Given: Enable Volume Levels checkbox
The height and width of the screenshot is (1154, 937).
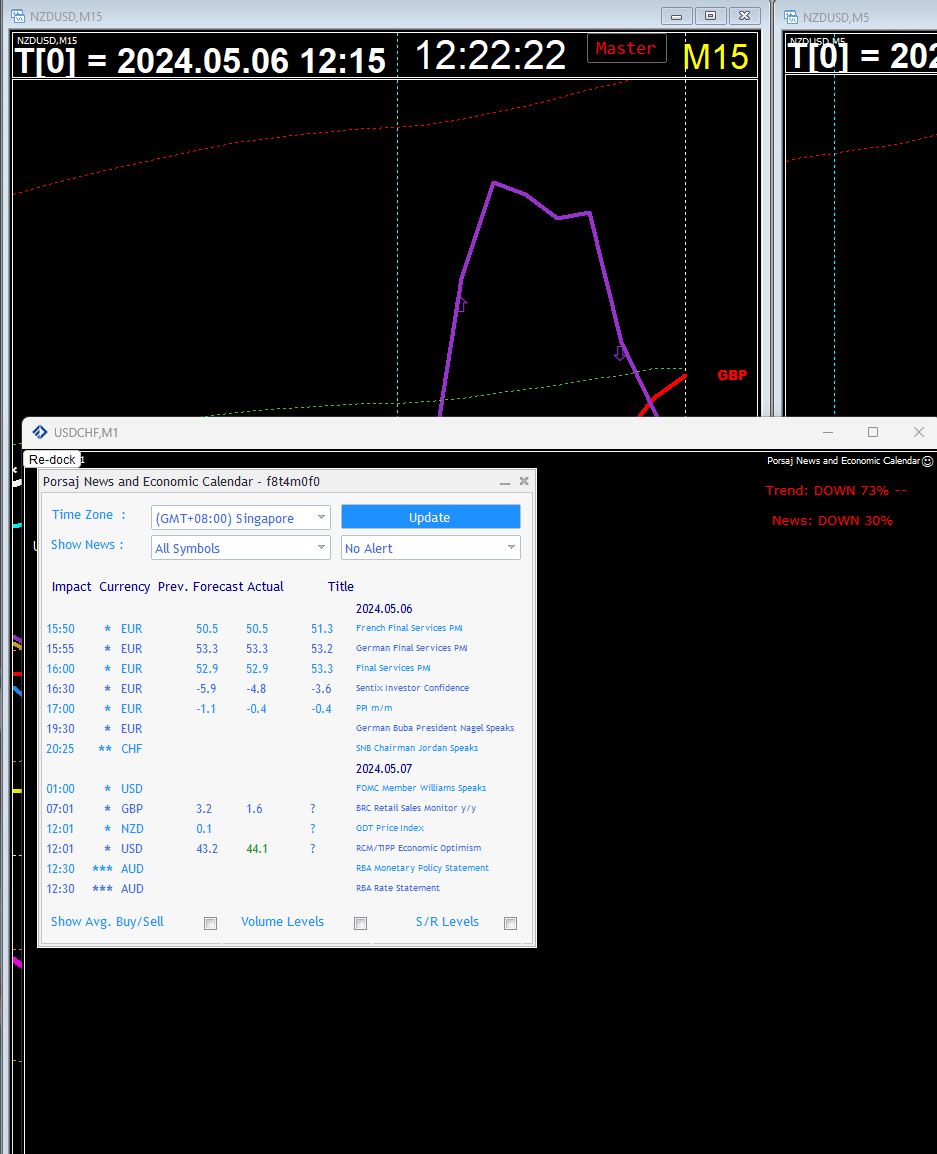Looking at the screenshot, I should (x=361, y=923).
